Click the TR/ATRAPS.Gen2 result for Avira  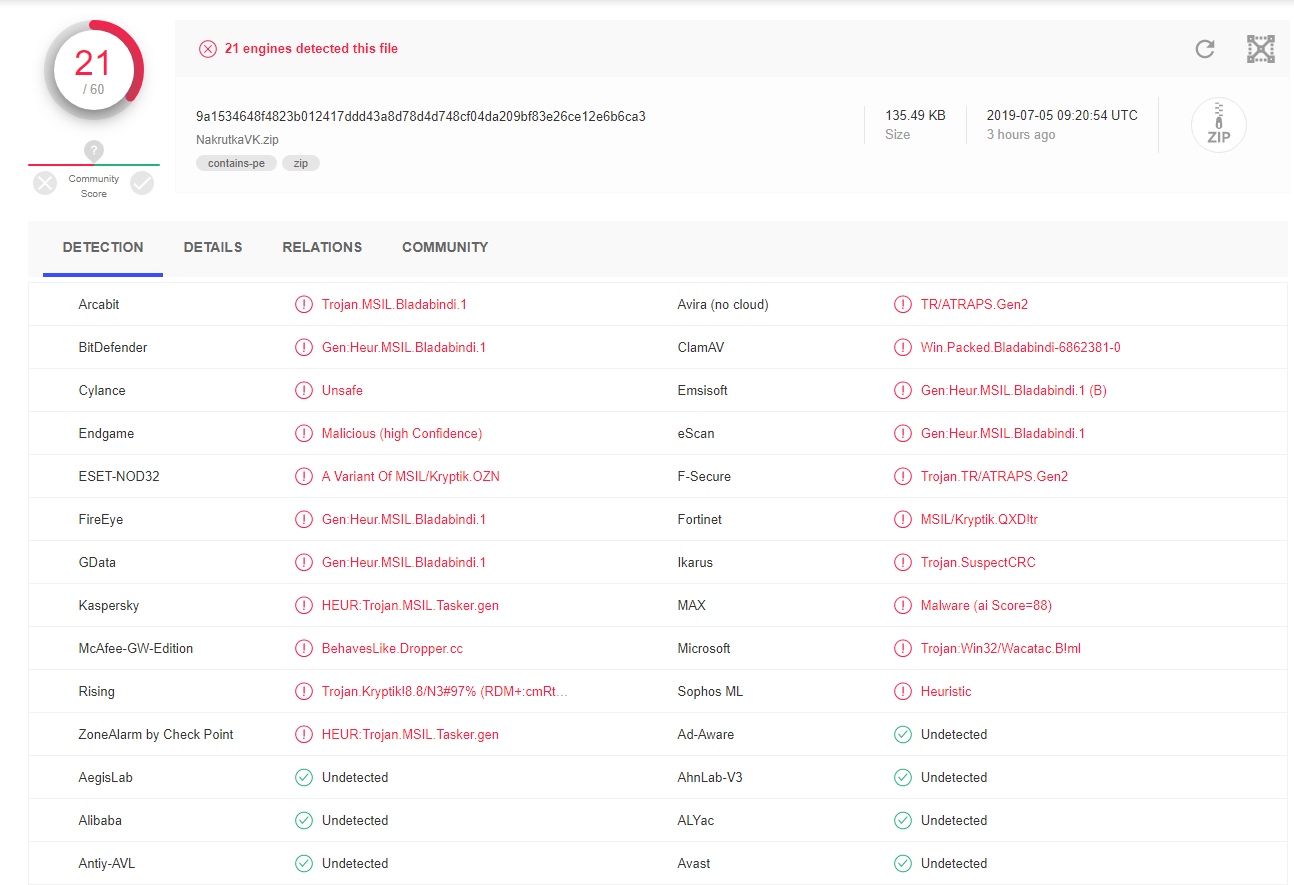tap(974, 304)
